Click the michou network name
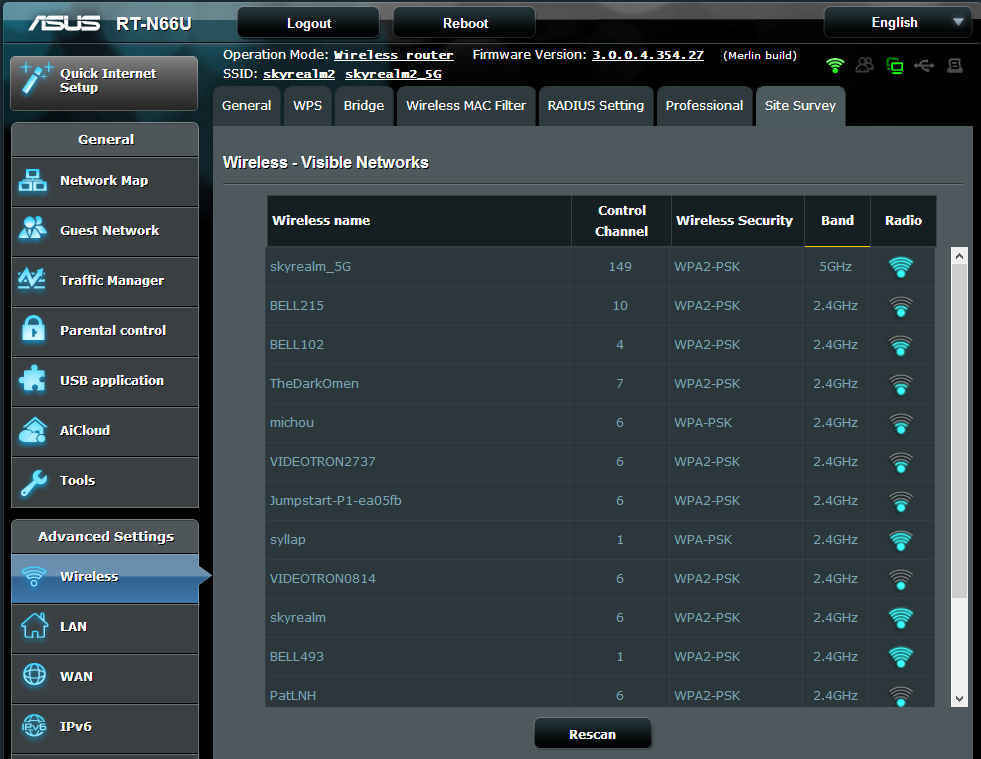This screenshot has width=981, height=759. tap(292, 423)
